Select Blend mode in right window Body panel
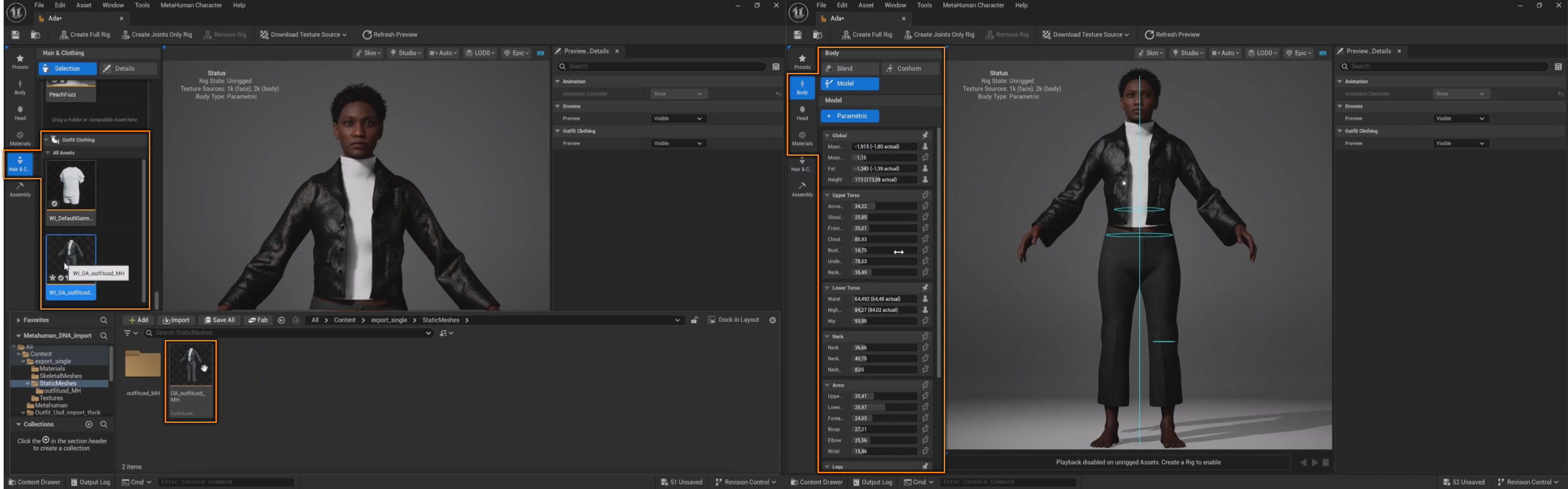The width and height of the screenshot is (1568, 489). [x=850, y=68]
